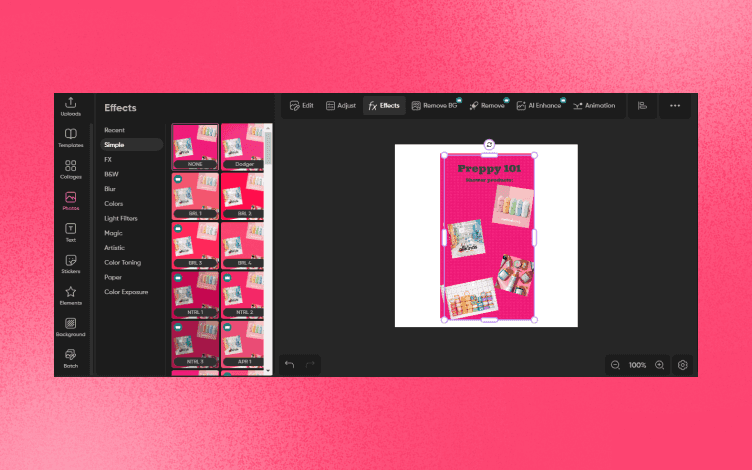Choose the Remove BG tool
The image size is (752, 470).
(435, 106)
